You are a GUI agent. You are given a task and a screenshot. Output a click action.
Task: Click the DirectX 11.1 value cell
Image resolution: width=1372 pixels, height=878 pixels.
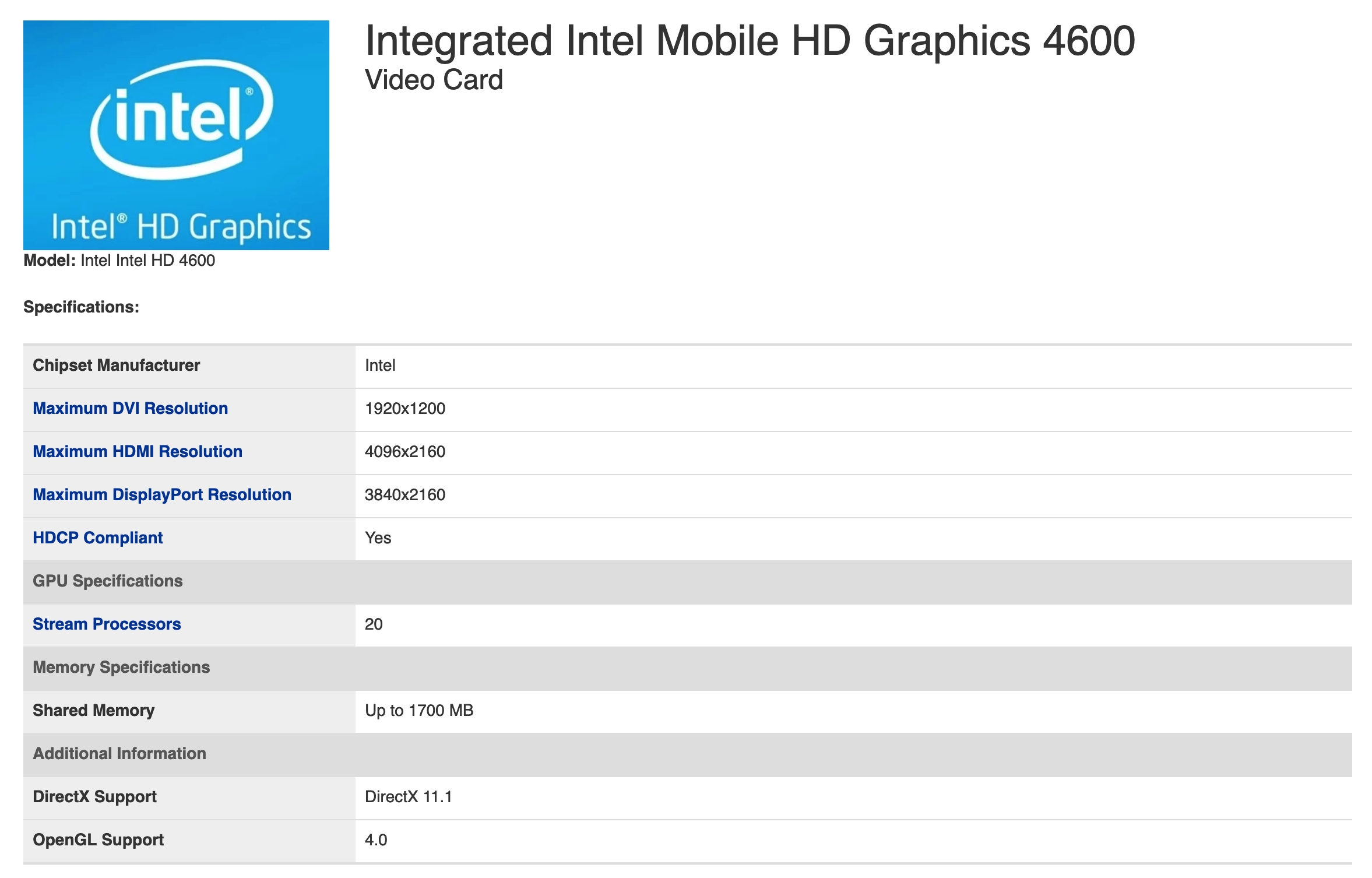click(409, 797)
